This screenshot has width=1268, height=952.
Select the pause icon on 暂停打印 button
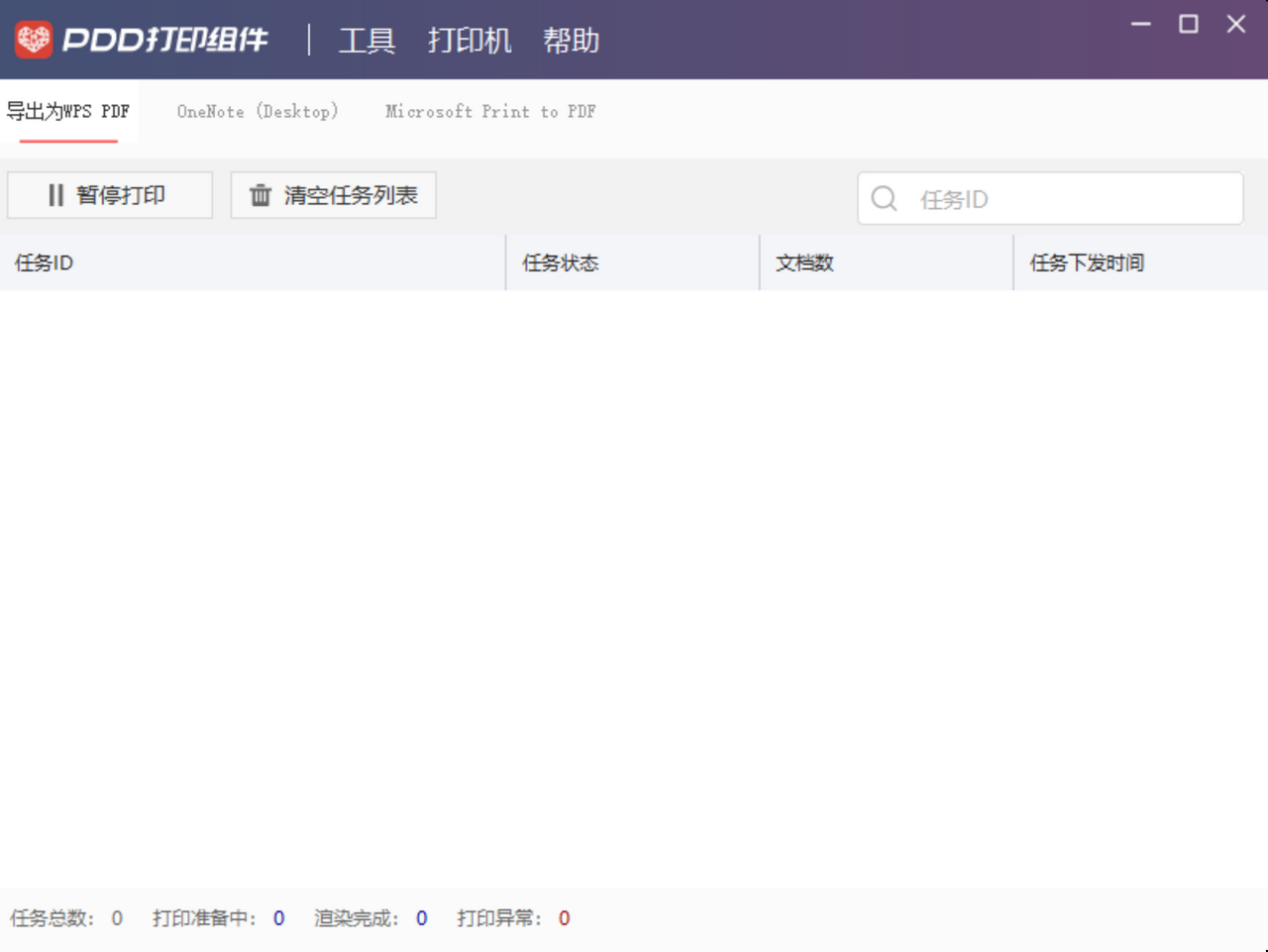[x=54, y=195]
